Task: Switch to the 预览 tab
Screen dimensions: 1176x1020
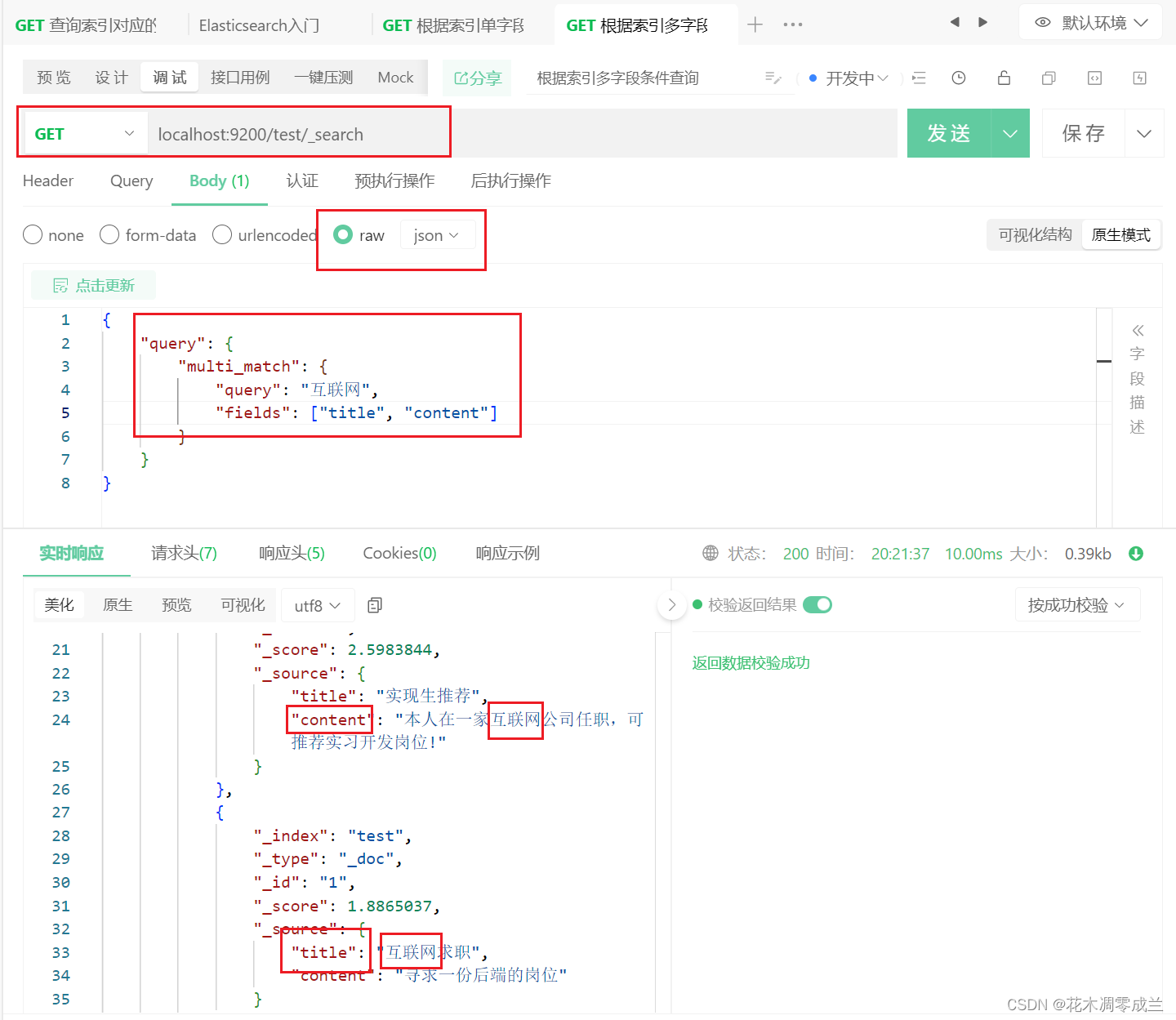Action: coord(54,78)
